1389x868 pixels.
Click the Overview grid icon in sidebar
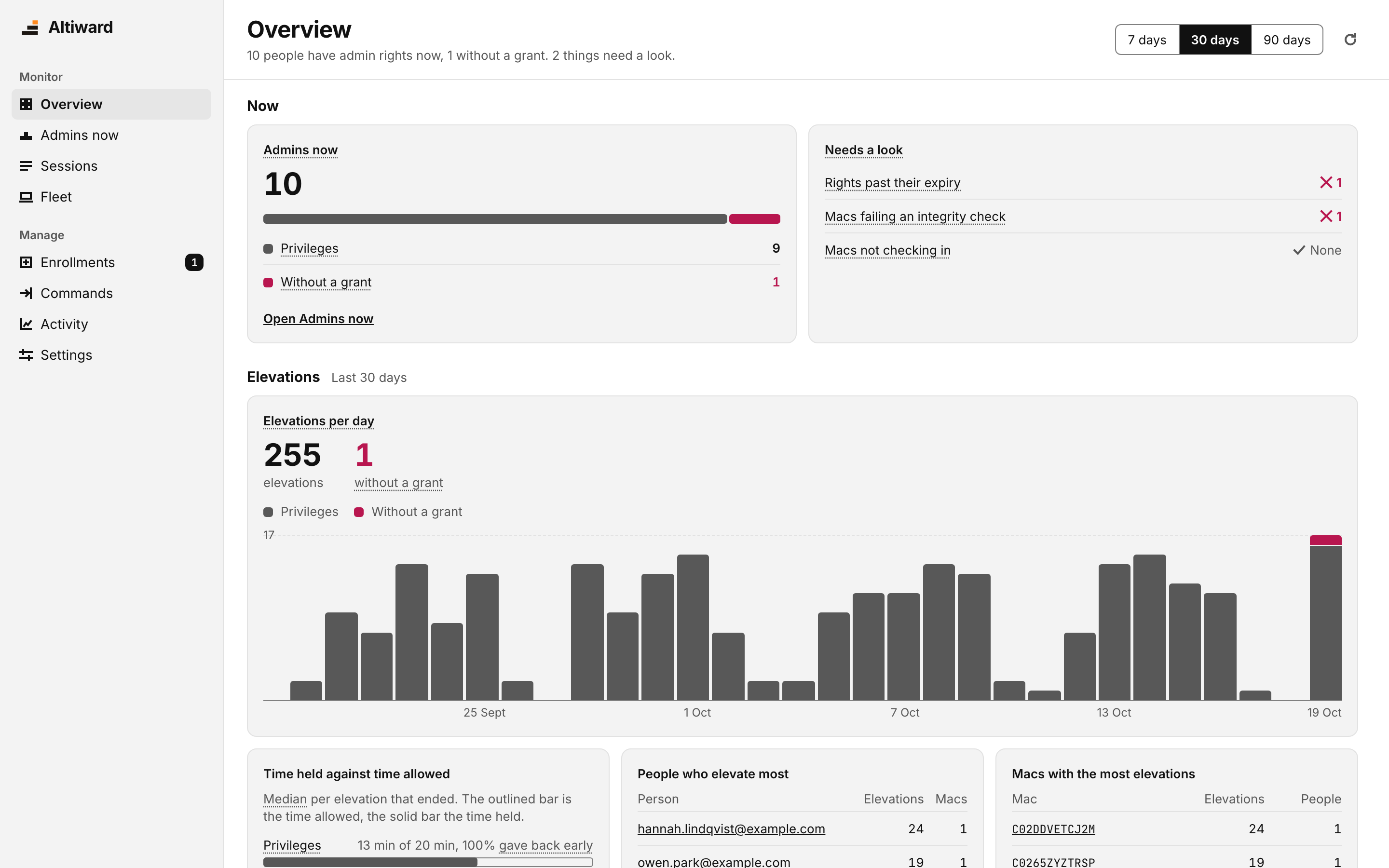(x=26, y=104)
